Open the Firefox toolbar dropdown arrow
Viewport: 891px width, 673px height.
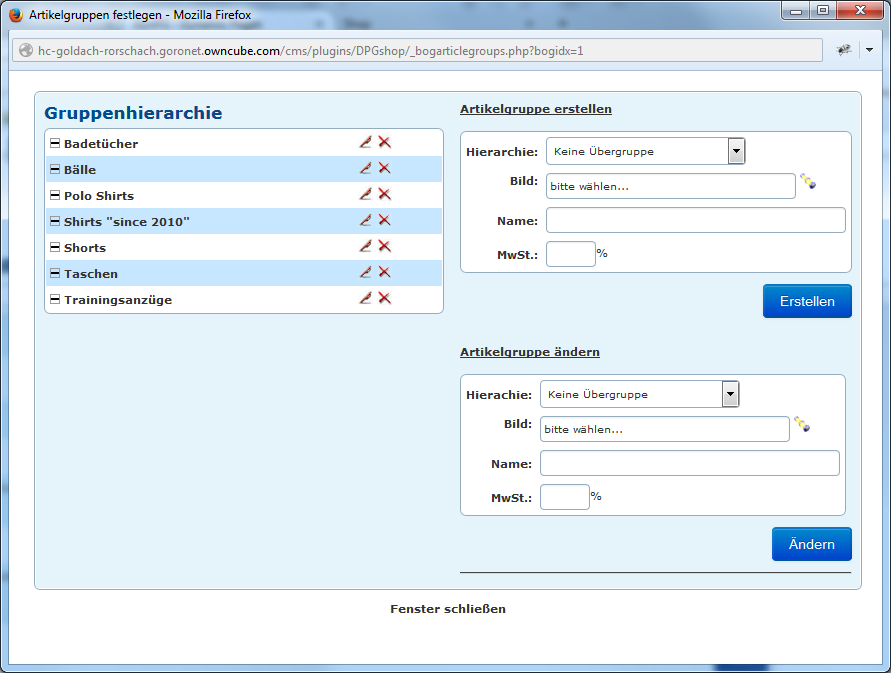(x=869, y=49)
